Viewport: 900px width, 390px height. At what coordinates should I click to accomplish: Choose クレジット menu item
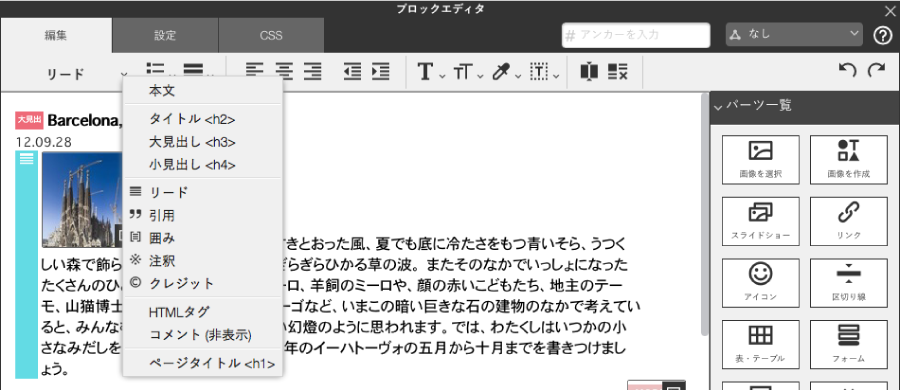coord(203,283)
